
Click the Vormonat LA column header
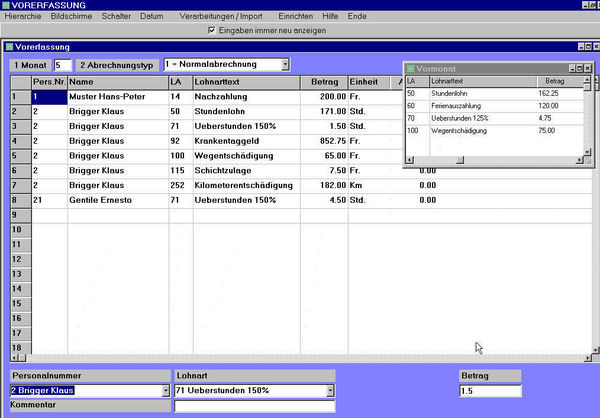[418, 81]
